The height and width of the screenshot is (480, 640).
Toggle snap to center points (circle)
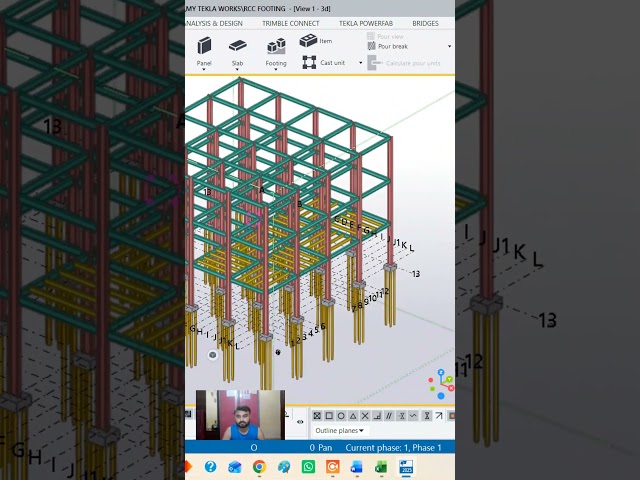click(341, 416)
